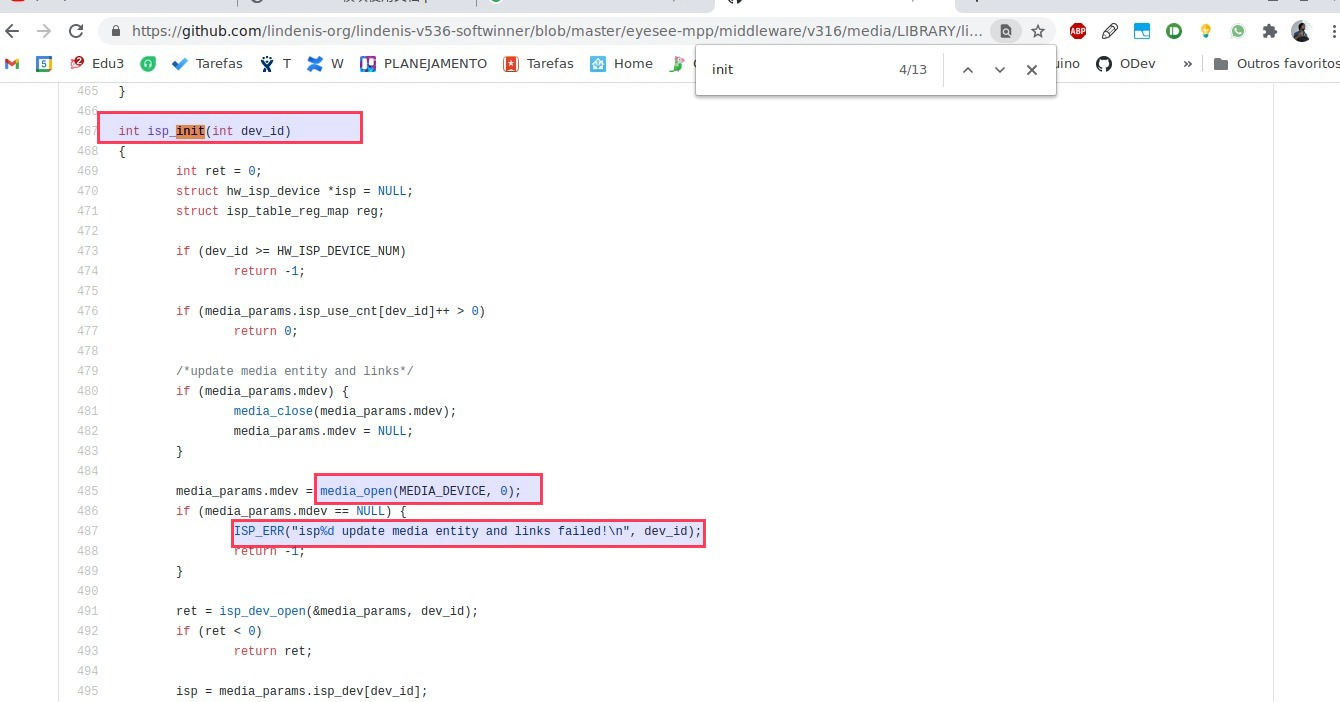
Task: Select line number 491
Action: (x=87, y=611)
